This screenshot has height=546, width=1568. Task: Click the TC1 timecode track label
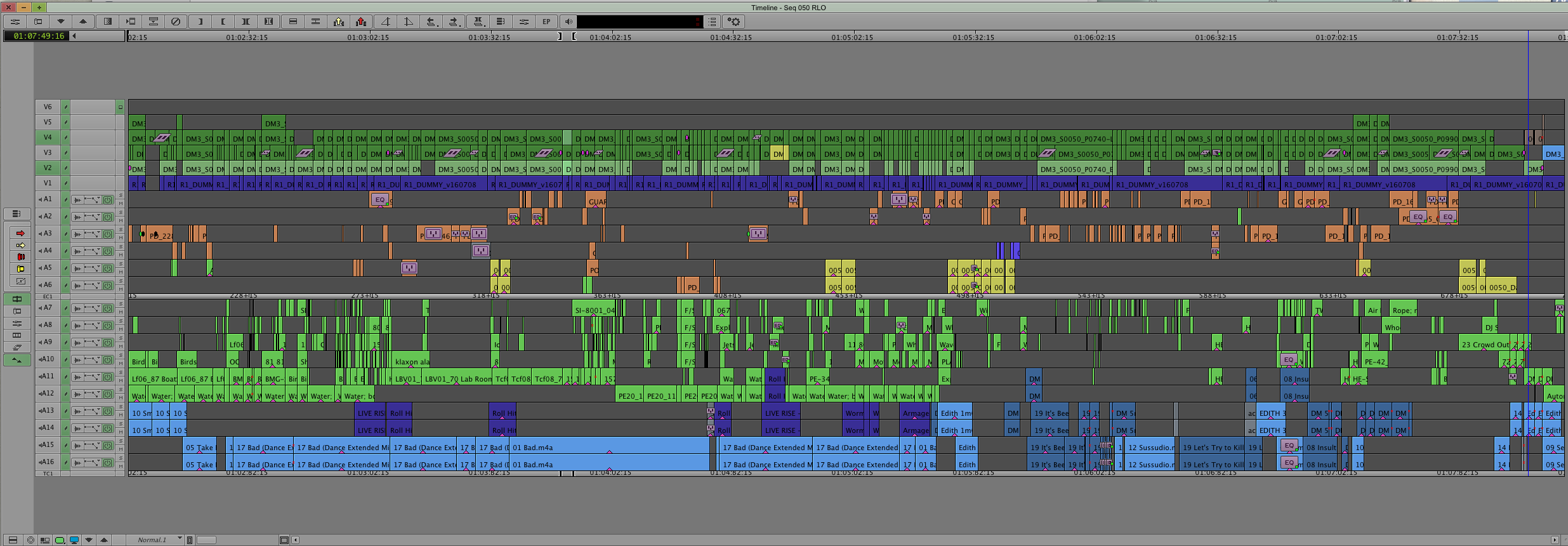tap(48, 474)
